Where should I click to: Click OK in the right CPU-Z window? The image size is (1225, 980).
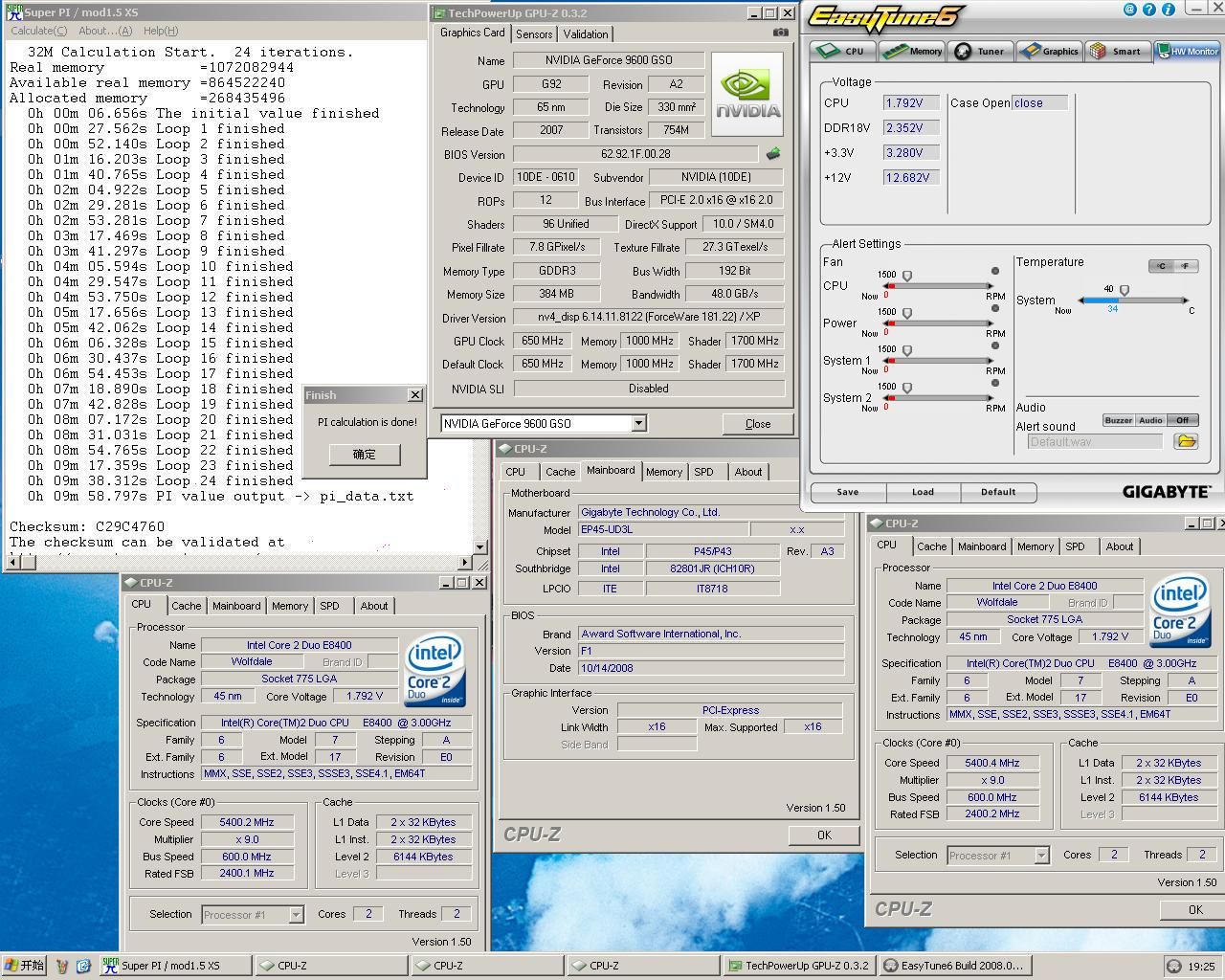(x=1194, y=909)
